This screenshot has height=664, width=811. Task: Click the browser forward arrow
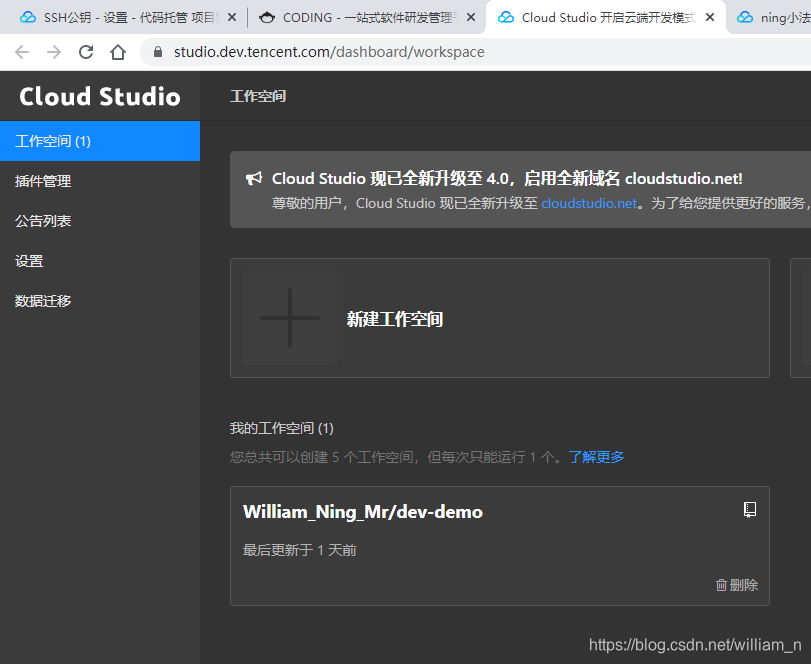point(54,52)
